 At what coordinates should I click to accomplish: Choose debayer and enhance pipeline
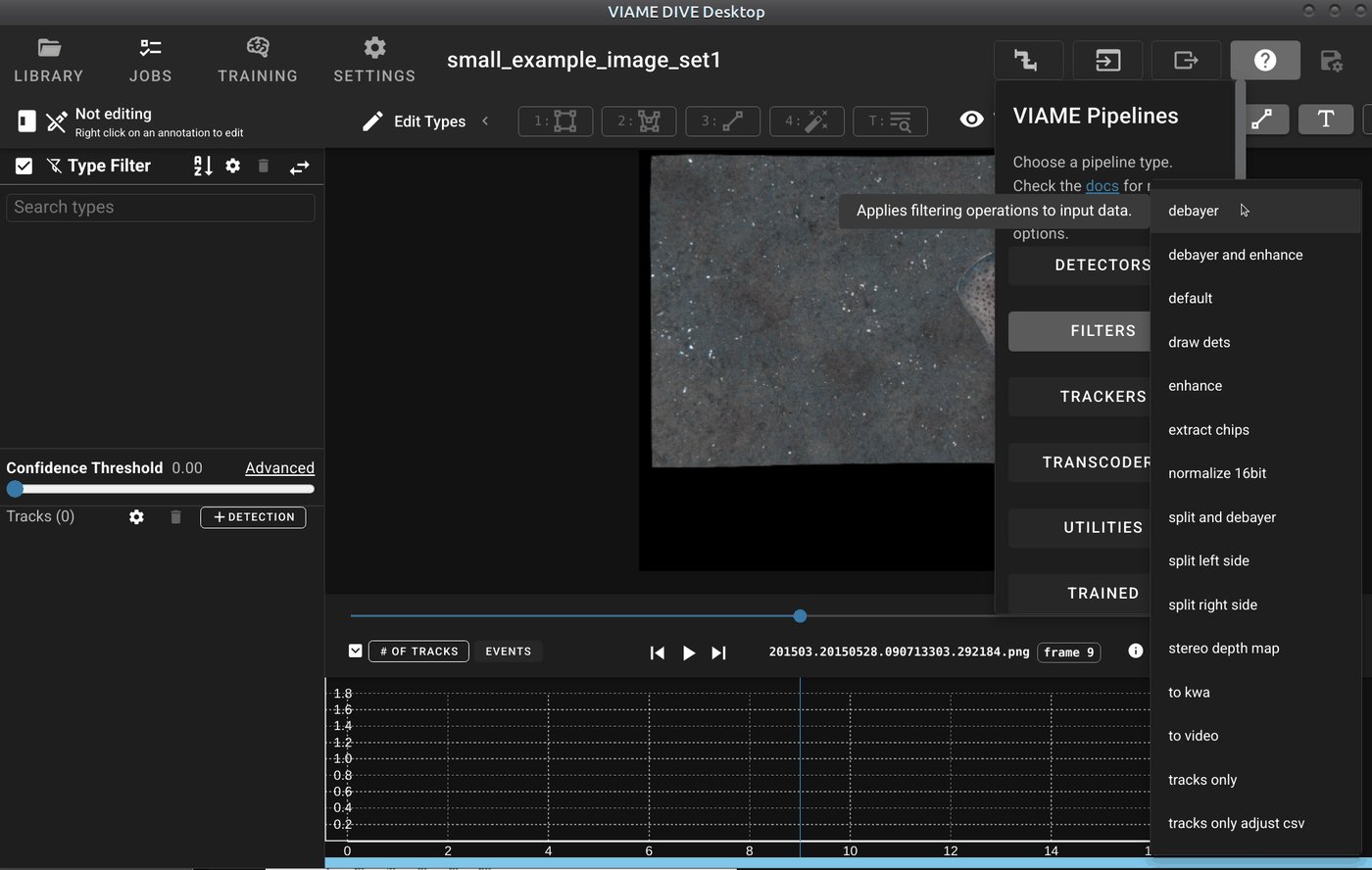click(x=1255, y=255)
